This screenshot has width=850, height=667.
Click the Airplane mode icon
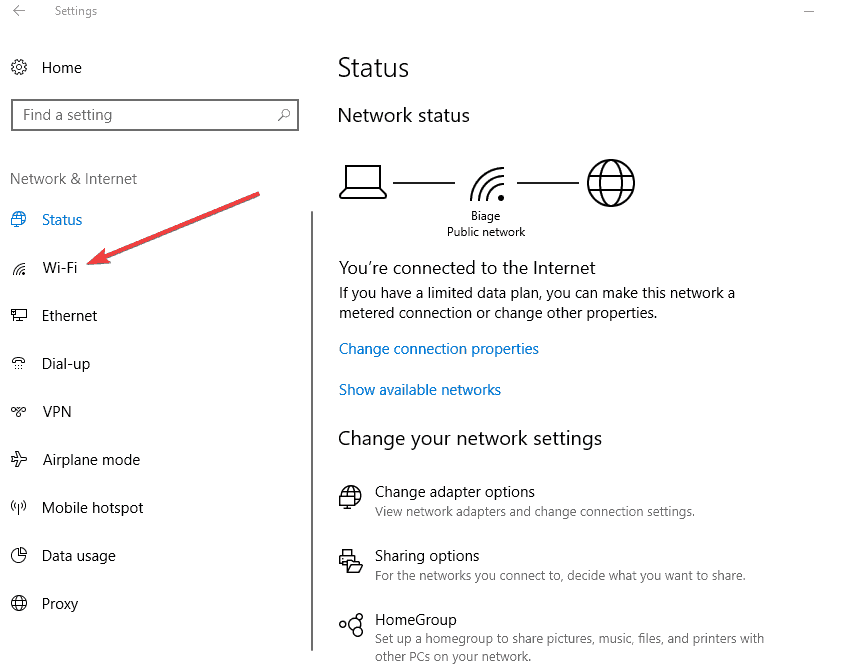coord(19,459)
